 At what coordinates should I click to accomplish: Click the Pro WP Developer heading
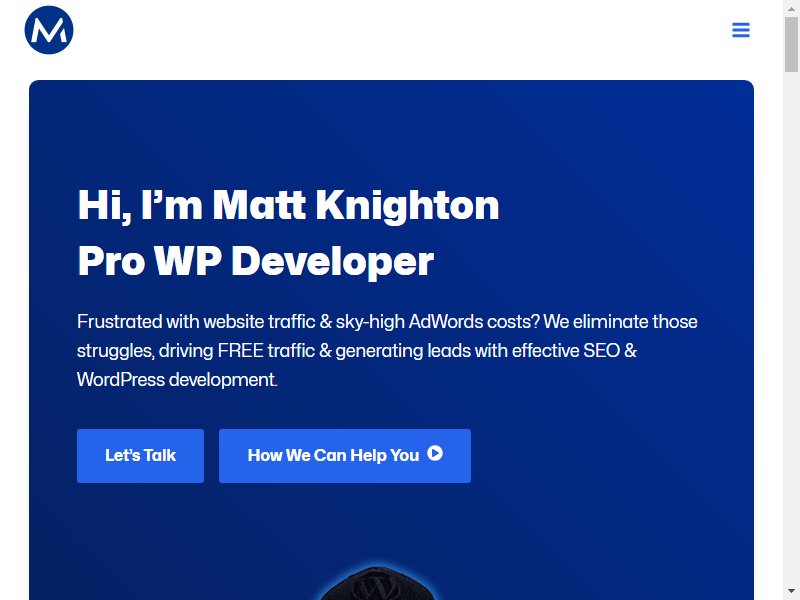tap(256, 261)
